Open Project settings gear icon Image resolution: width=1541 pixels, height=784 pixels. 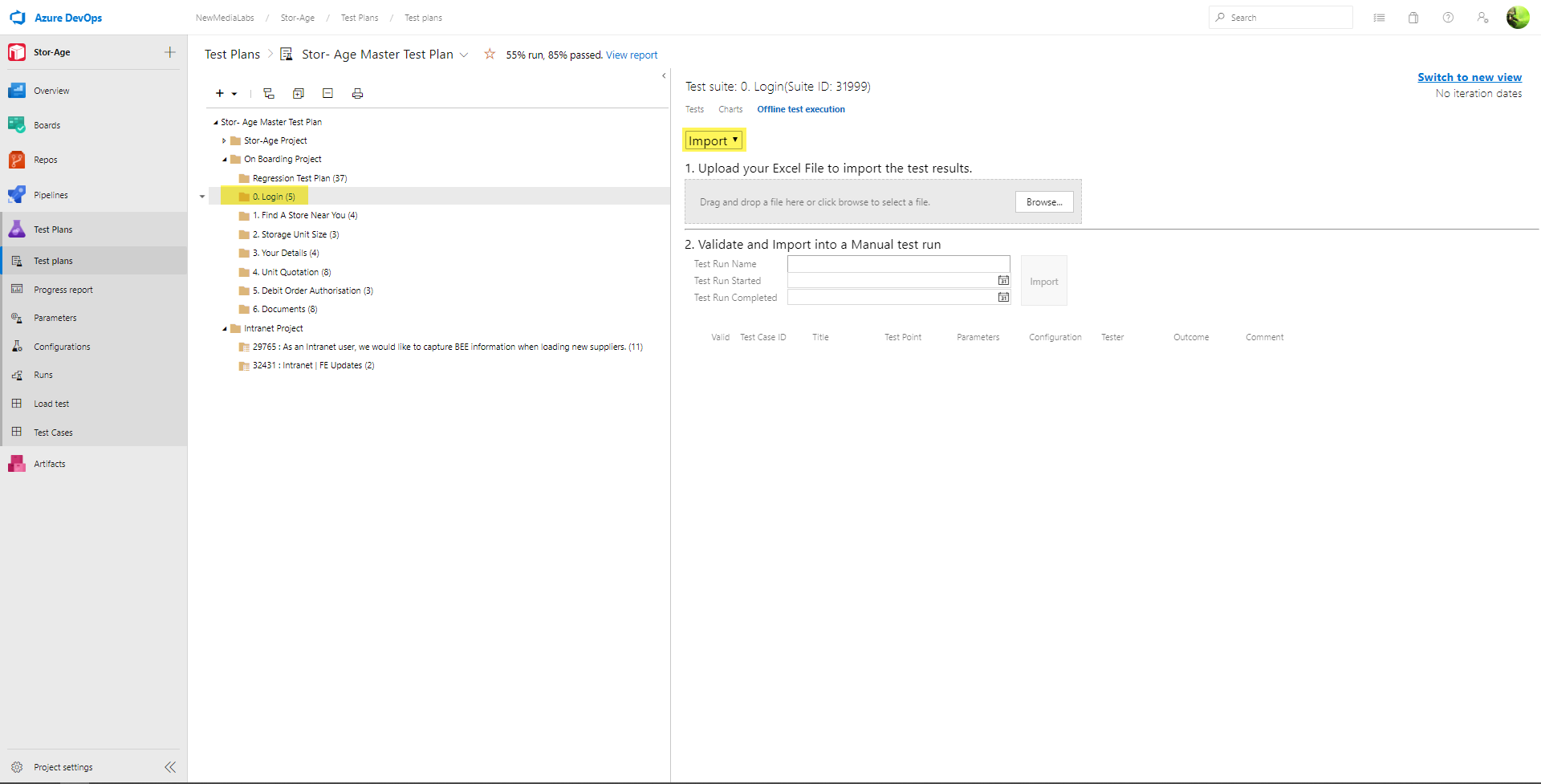(17, 767)
